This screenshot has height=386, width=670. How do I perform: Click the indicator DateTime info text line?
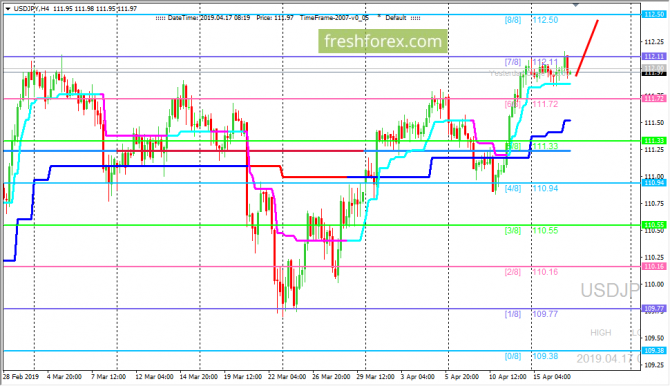tap(288, 18)
